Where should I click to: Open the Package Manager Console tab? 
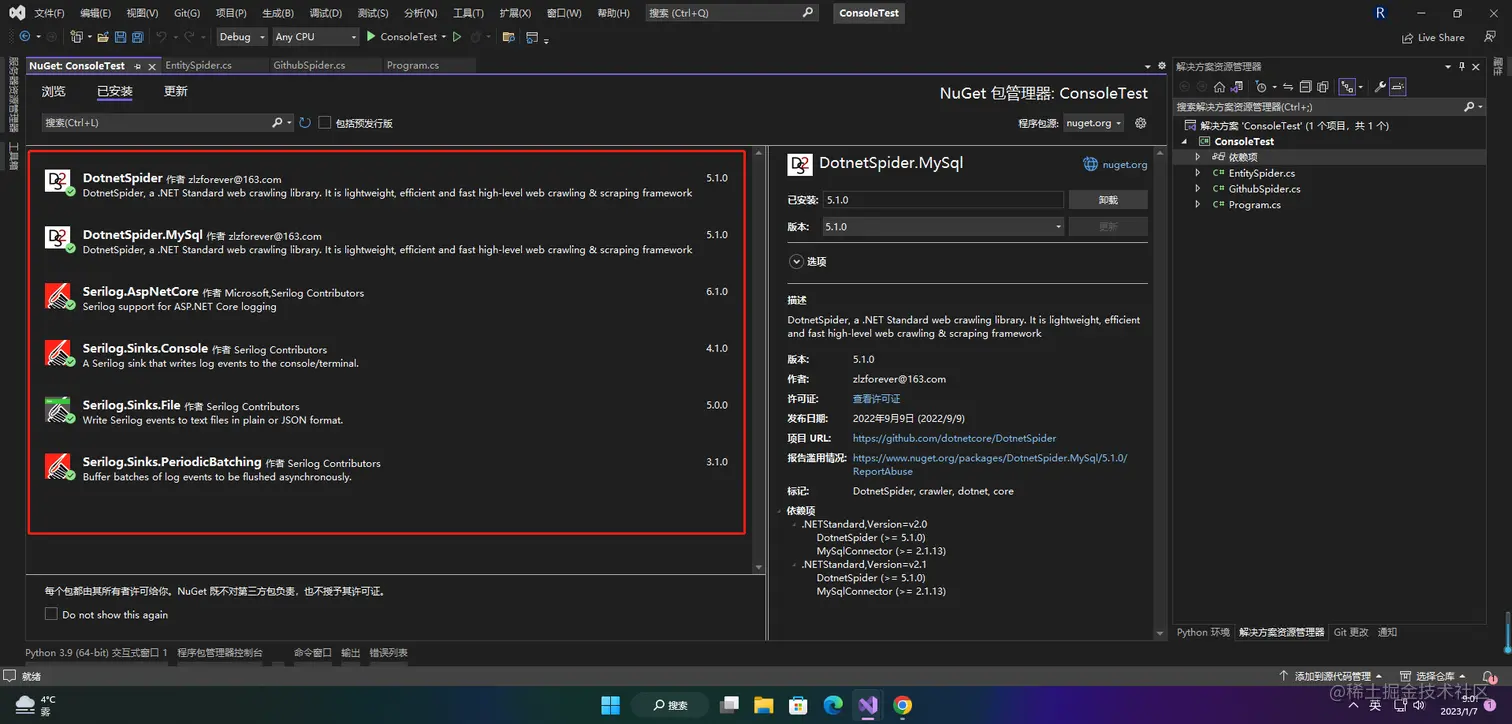[220, 652]
